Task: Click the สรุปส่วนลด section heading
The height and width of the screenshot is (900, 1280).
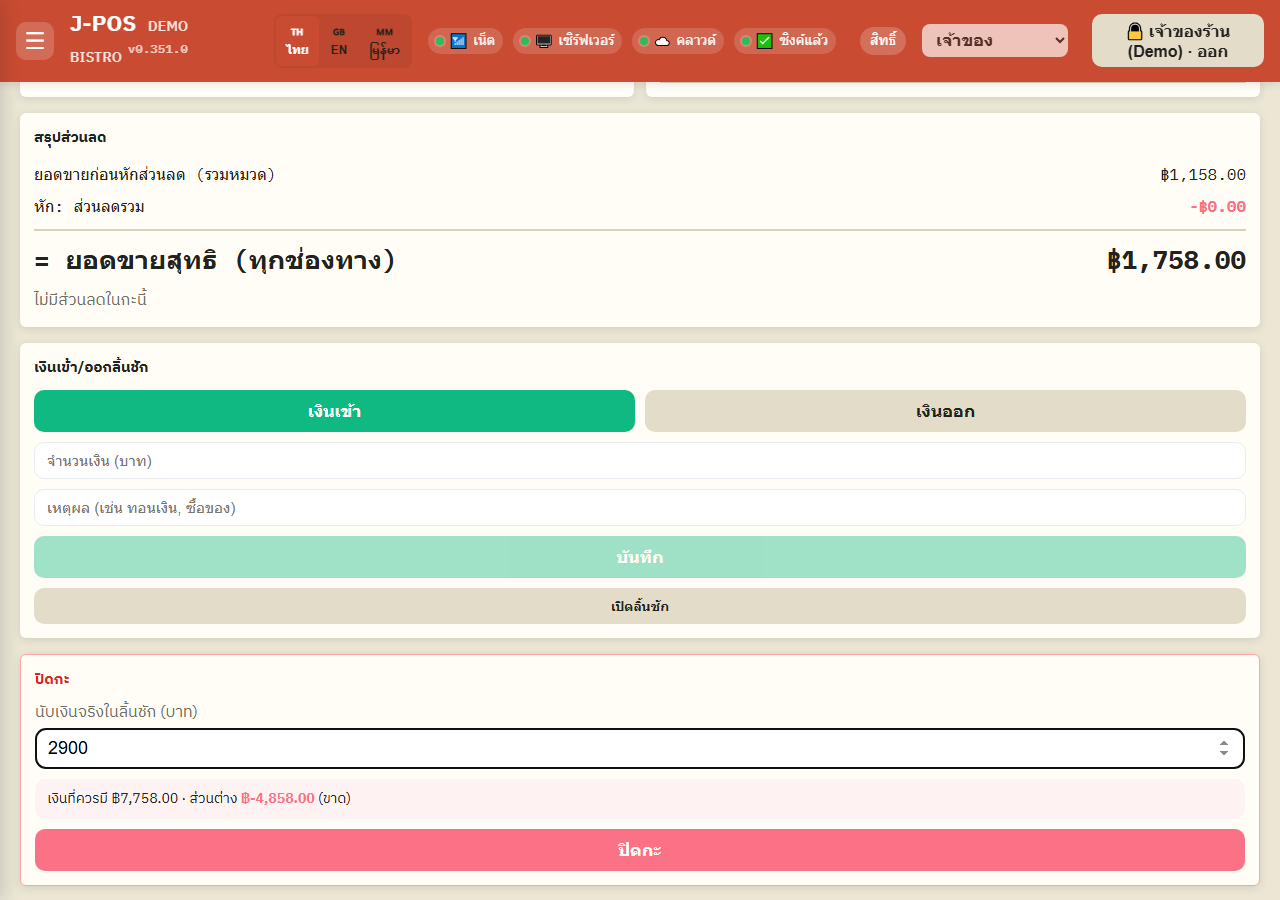Action: [70, 137]
